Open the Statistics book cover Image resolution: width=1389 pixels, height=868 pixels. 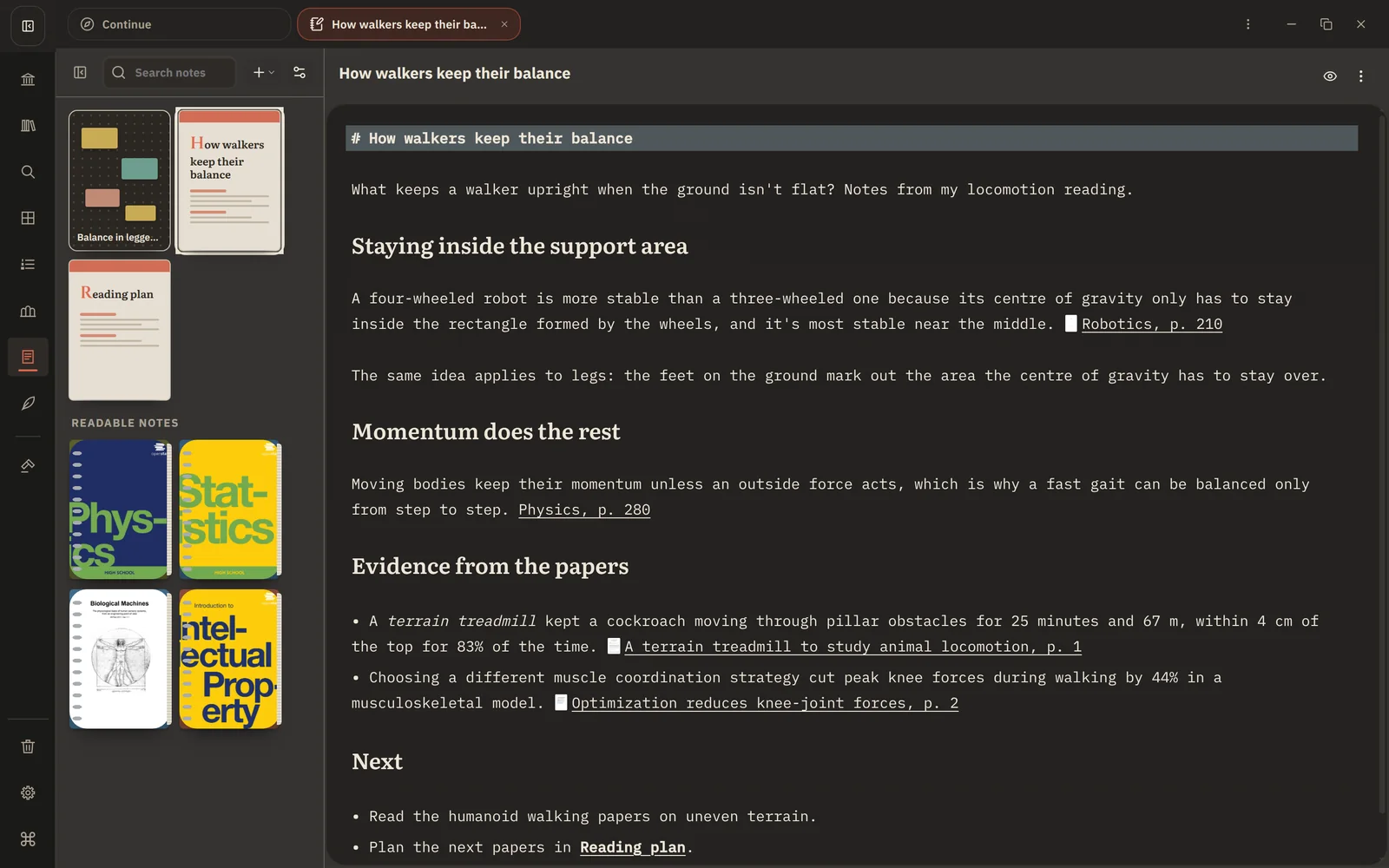pyautogui.click(x=230, y=510)
